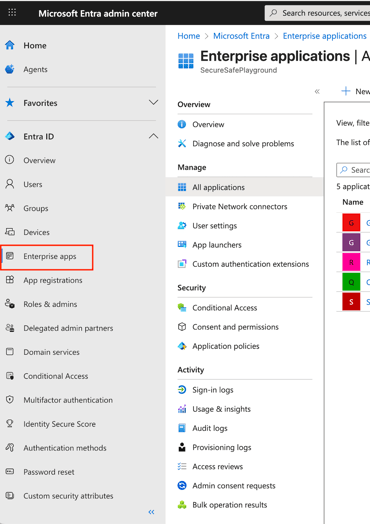Click the Bulk operation results icon
The height and width of the screenshot is (524, 370).
click(182, 505)
